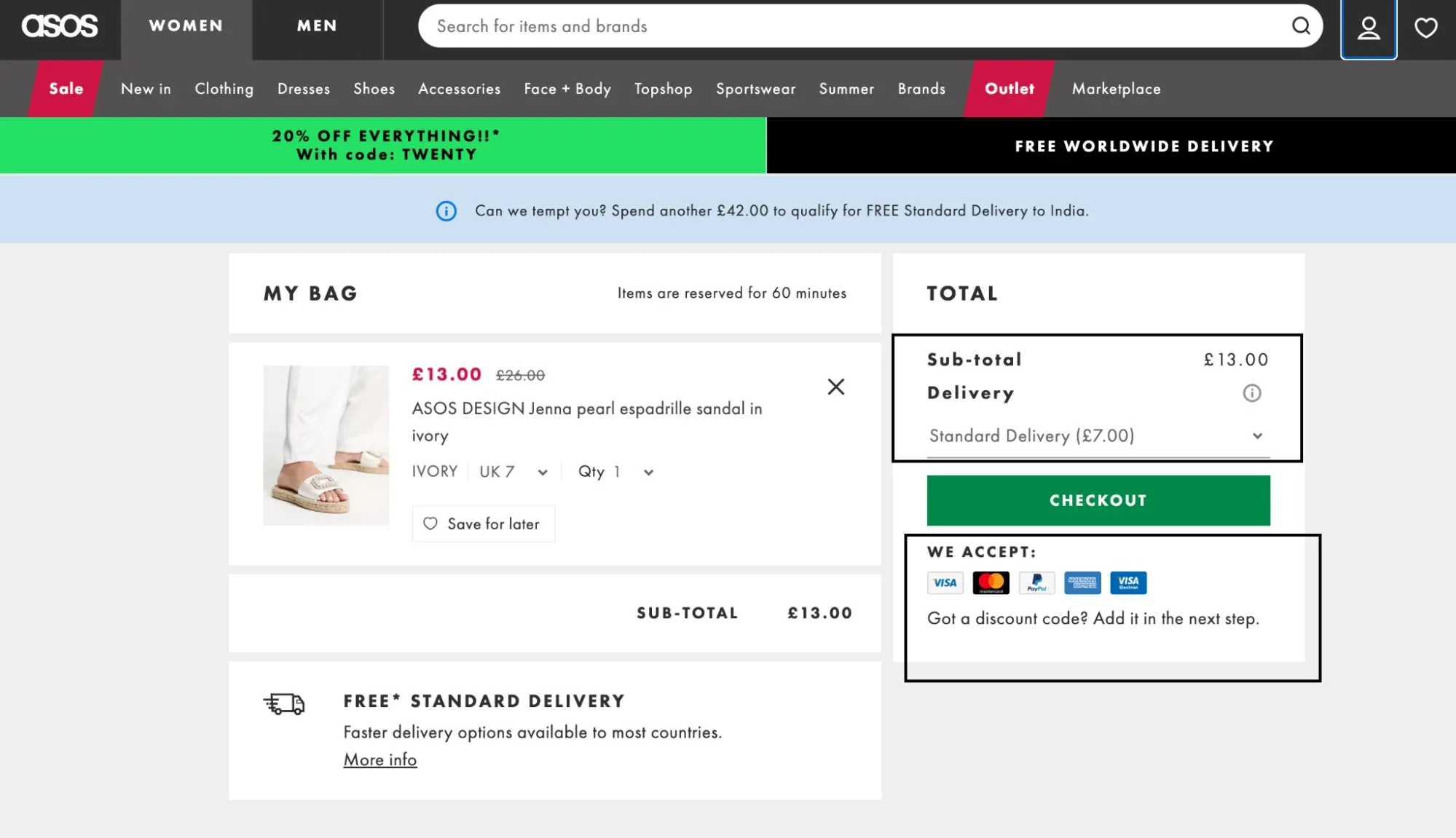
Task: Click the IVORY colour label
Action: 435,472
